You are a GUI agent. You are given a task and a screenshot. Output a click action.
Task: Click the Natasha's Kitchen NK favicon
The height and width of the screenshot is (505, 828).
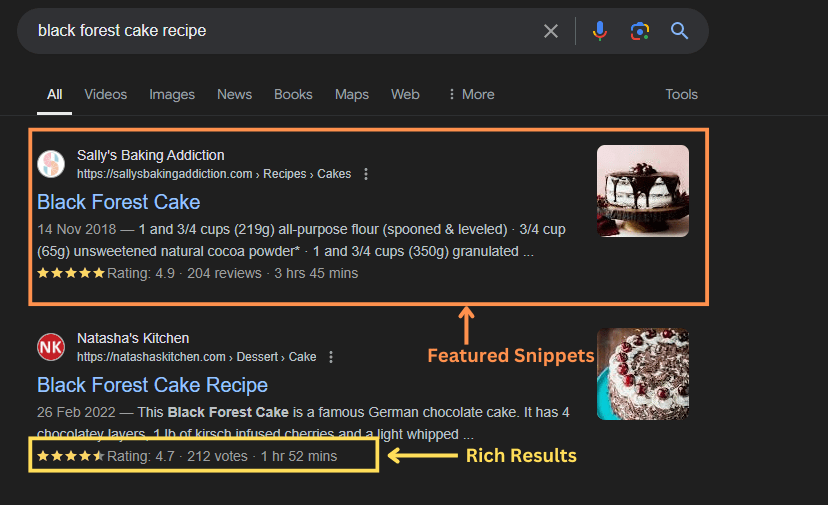(x=51, y=347)
